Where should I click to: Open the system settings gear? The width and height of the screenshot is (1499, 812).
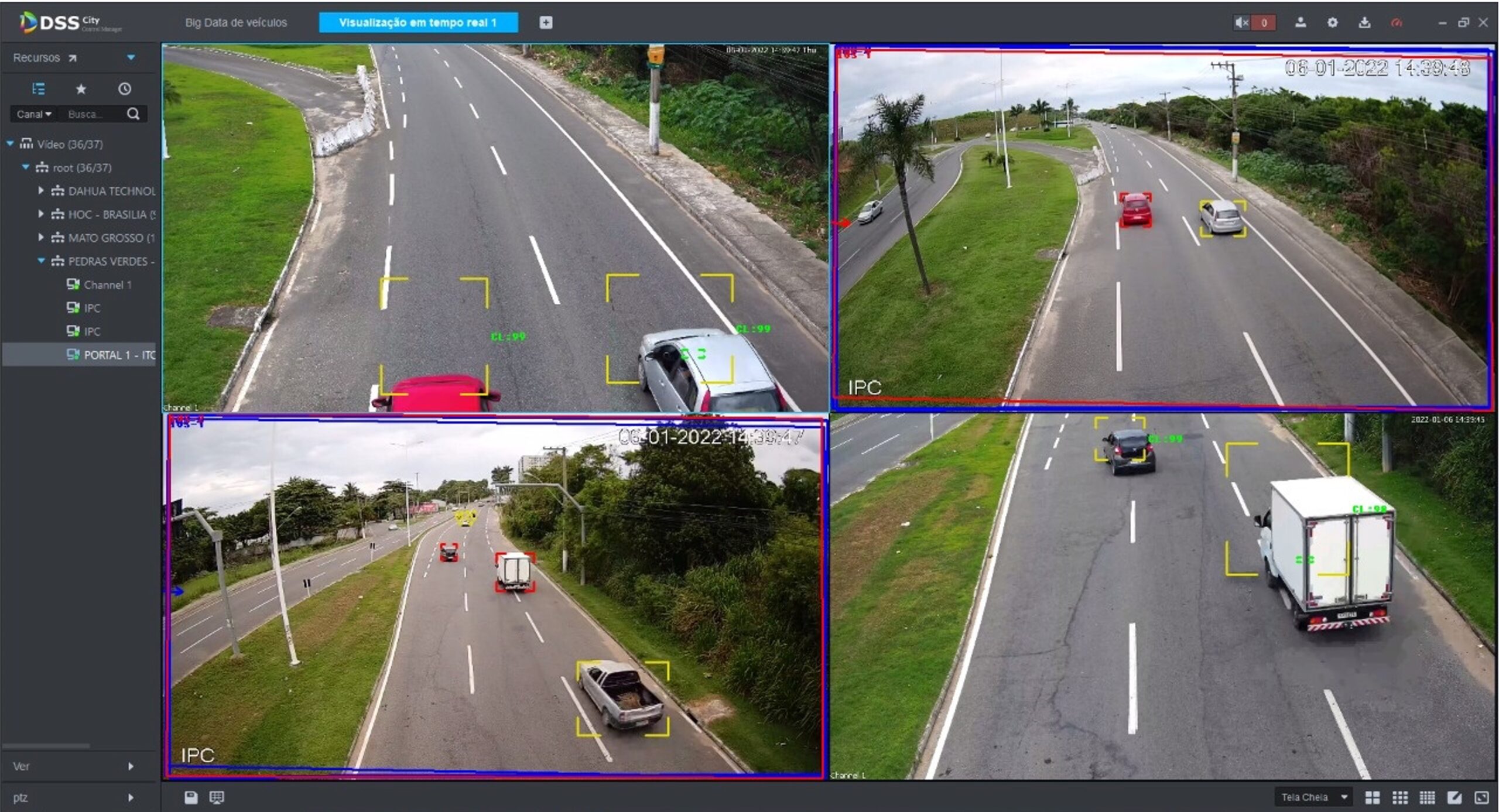tap(1333, 22)
